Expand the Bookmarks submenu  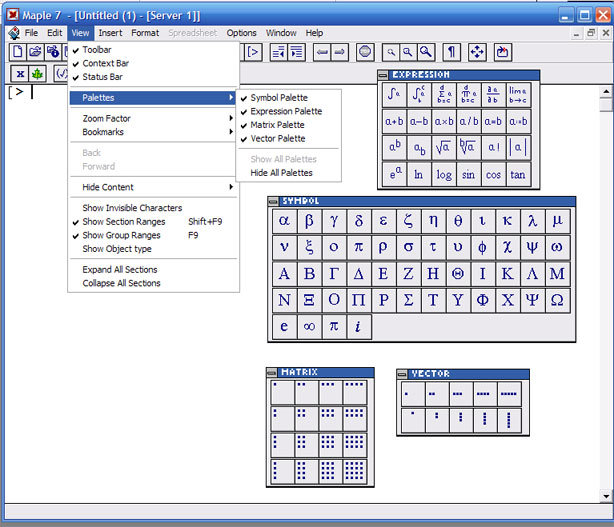pos(153,132)
